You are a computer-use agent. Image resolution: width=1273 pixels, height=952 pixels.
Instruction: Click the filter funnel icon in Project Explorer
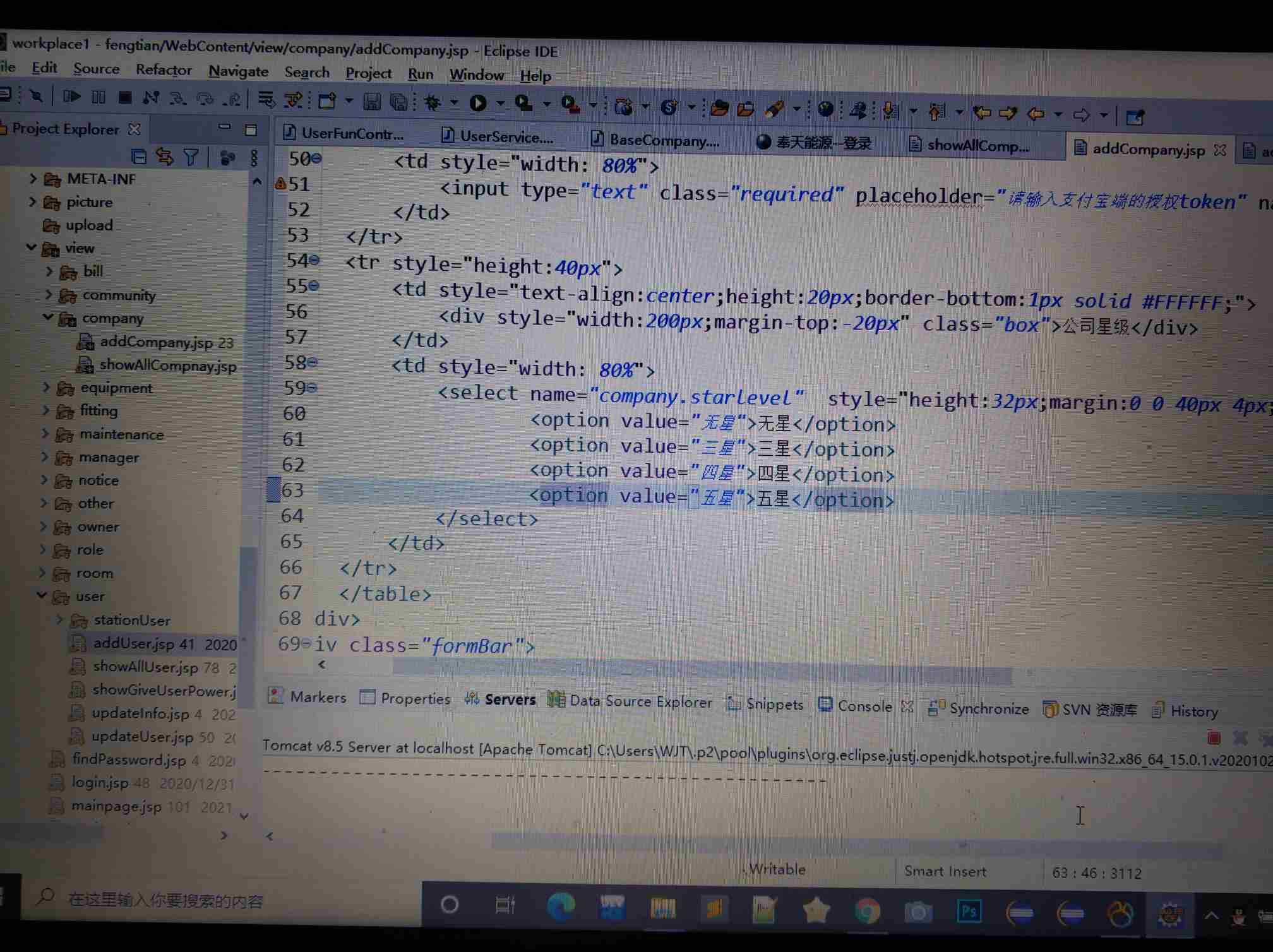[x=191, y=157]
